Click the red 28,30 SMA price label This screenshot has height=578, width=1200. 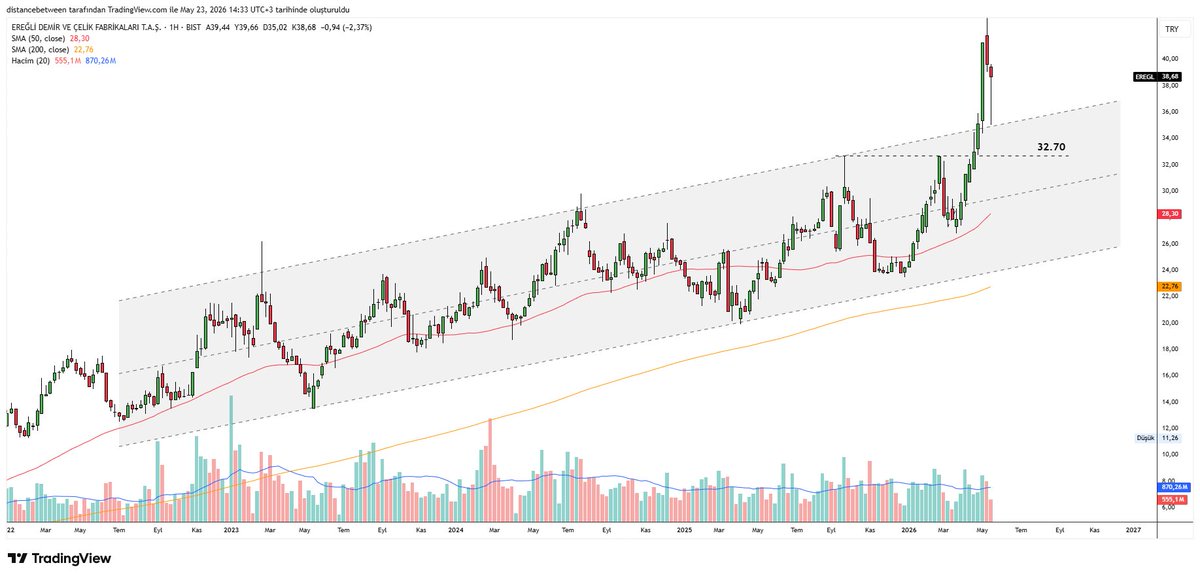pyautogui.click(x=1171, y=214)
